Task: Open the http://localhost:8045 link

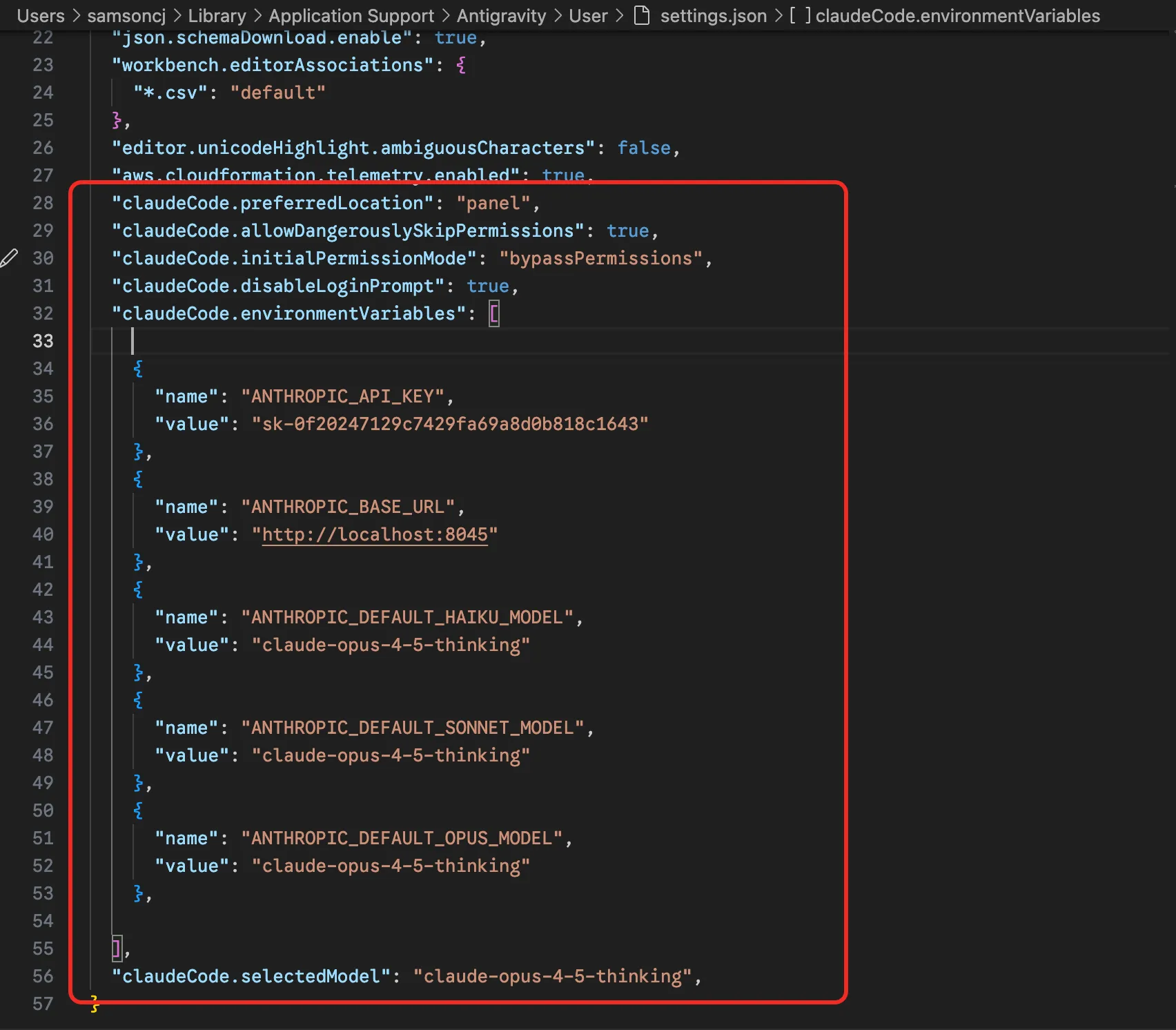Action: [x=375, y=535]
